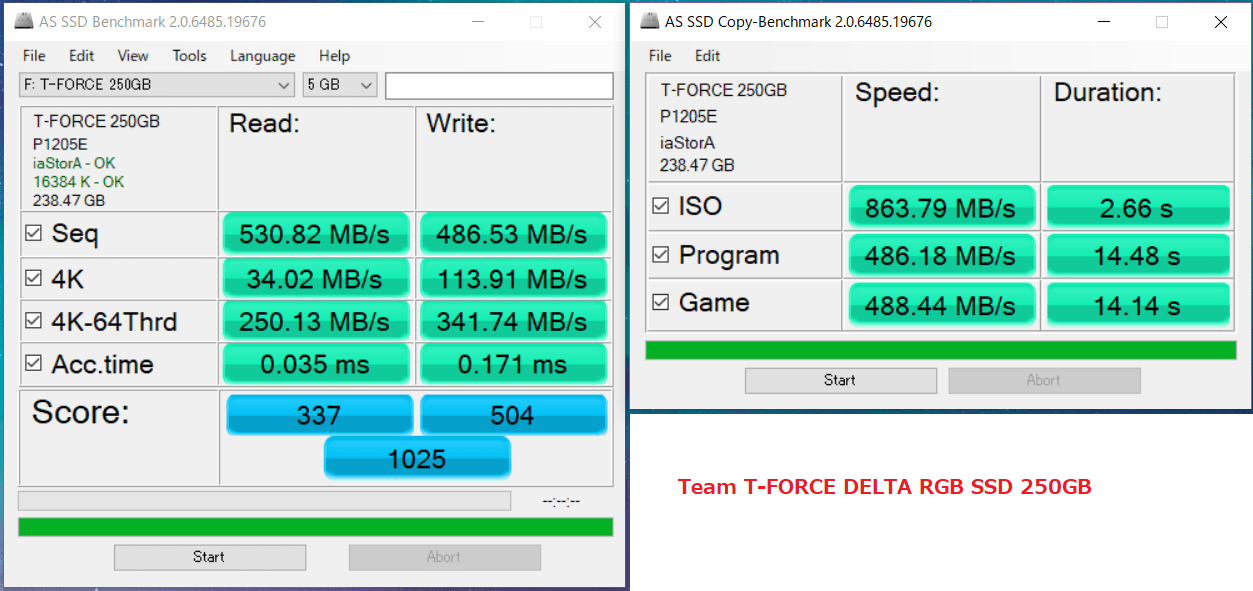This screenshot has width=1253, height=591.
Task: Open the Help menu
Action: (334, 56)
